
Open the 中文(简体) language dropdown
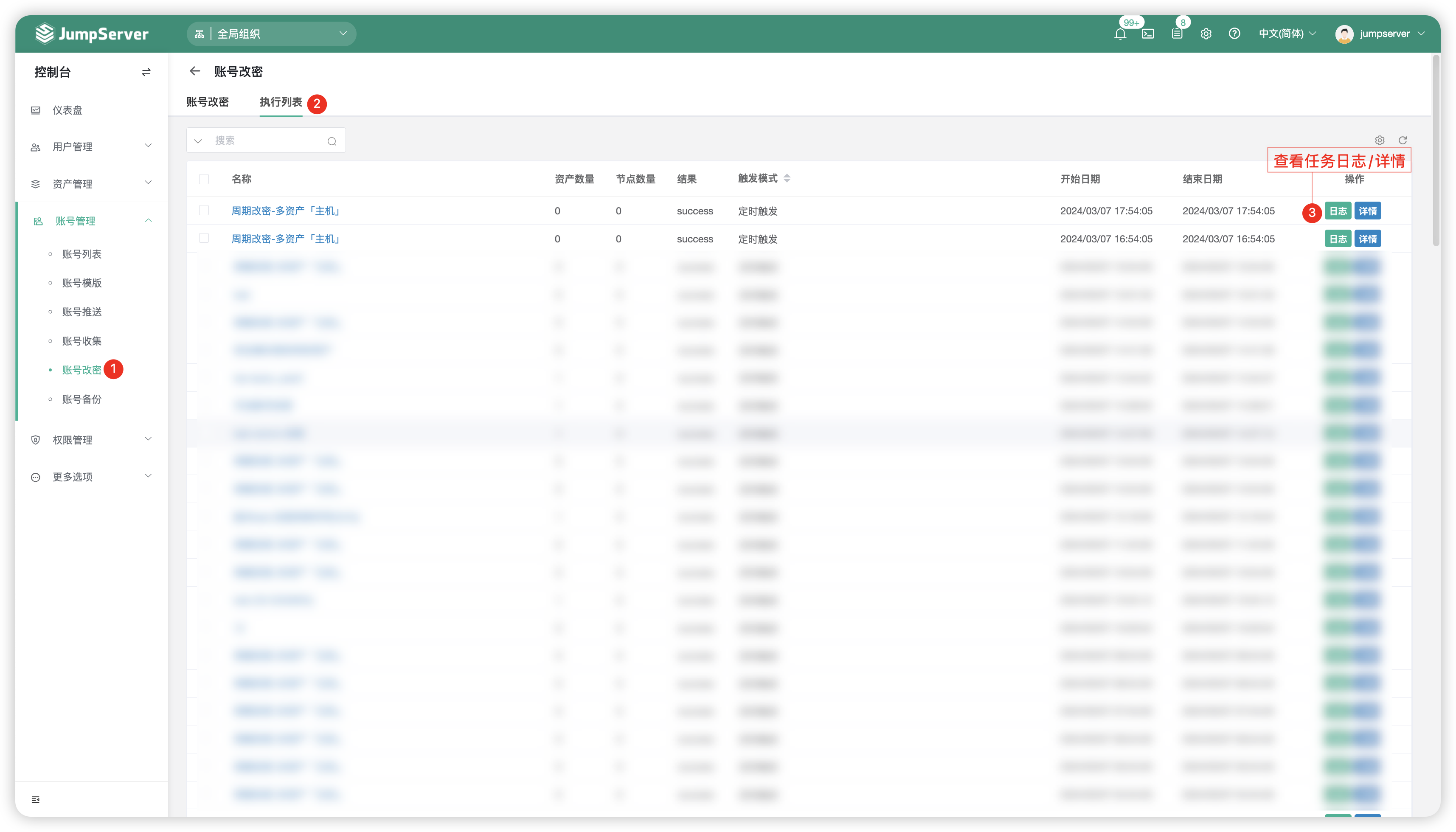pos(1287,34)
